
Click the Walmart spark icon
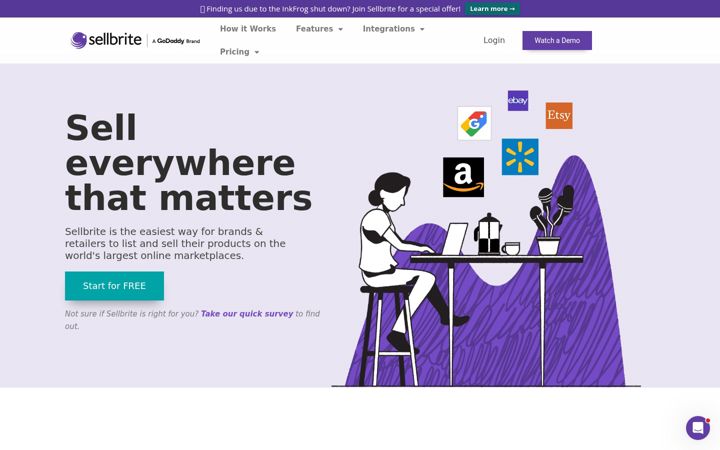click(520, 157)
